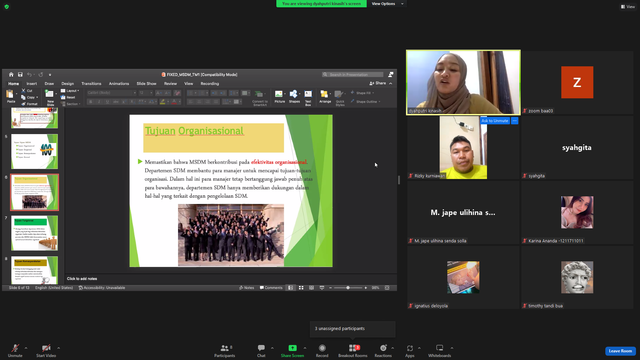Select Karina Ananda's participant tile
The image size is (640, 360).
(577, 213)
